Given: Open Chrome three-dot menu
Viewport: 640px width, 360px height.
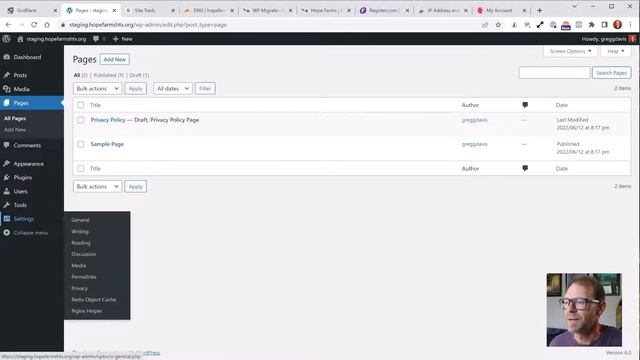Looking at the screenshot, I should pyautogui.click(x=631, y=25).
